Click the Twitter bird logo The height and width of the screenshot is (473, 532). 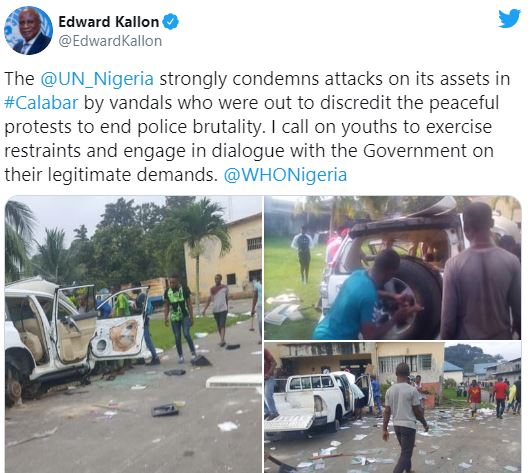[x=509, y=18]
